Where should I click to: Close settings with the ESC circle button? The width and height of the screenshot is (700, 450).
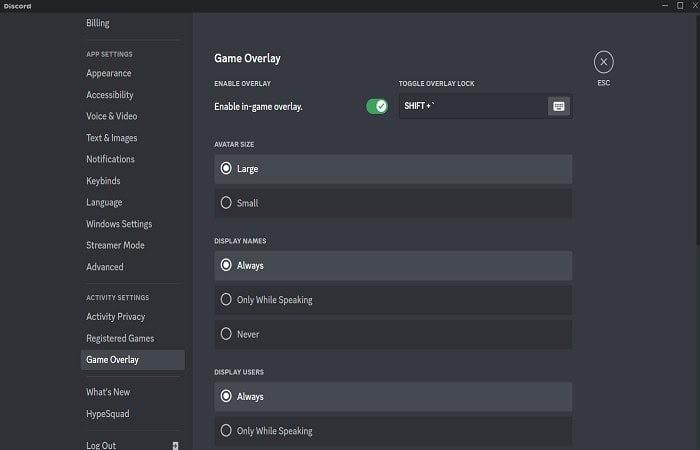click(x=604, y=62)
